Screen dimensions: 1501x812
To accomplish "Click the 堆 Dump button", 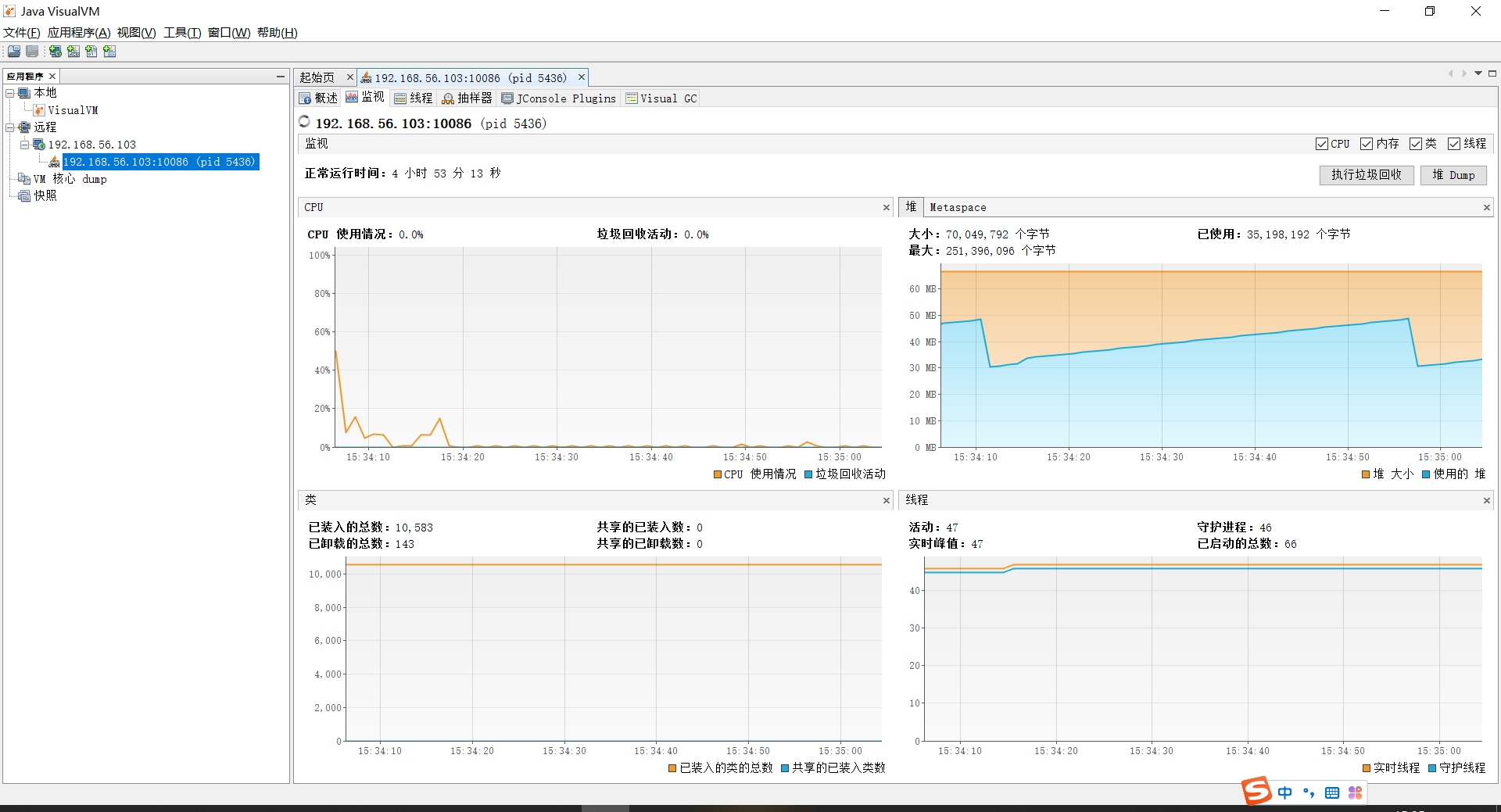I will tap(1453, 175).
